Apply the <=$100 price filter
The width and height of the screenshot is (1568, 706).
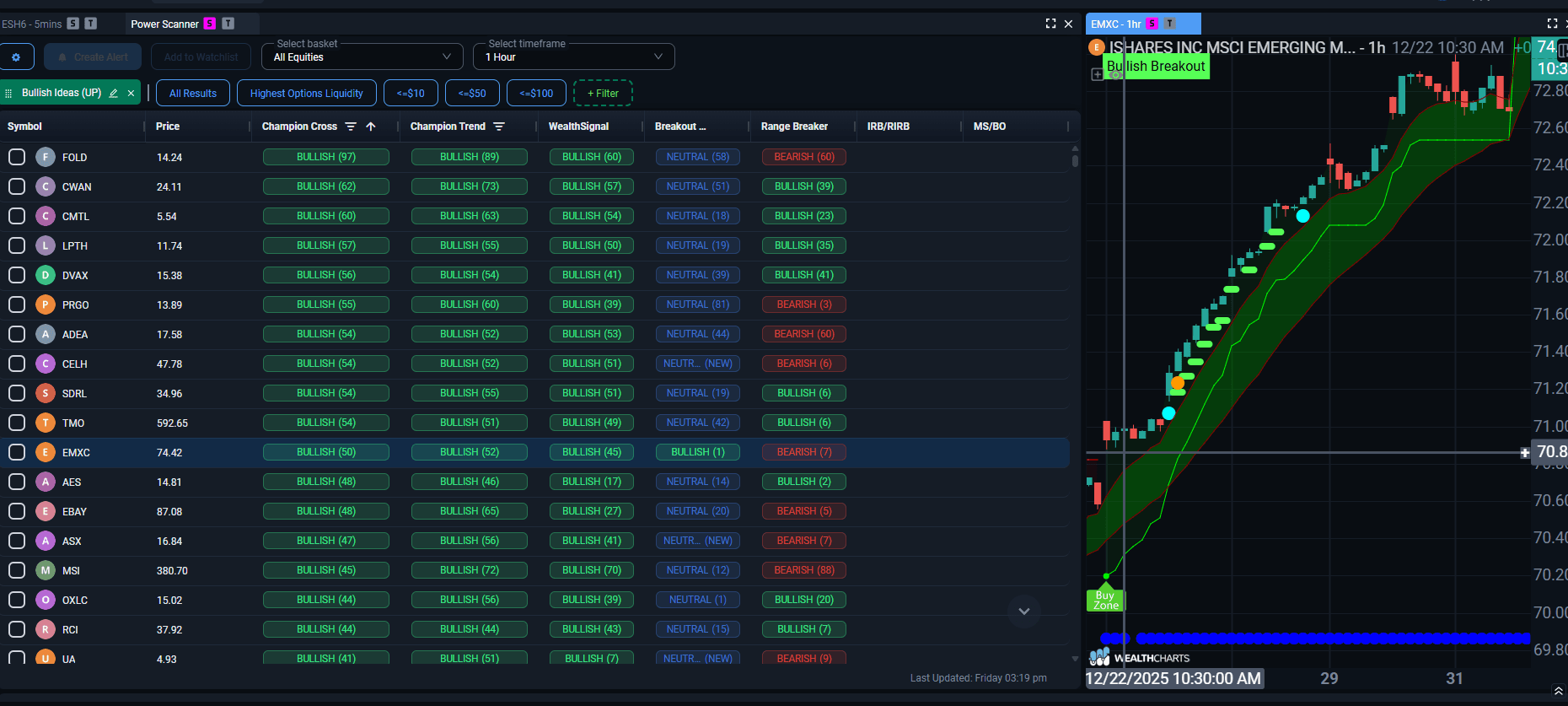coord(536,93)
